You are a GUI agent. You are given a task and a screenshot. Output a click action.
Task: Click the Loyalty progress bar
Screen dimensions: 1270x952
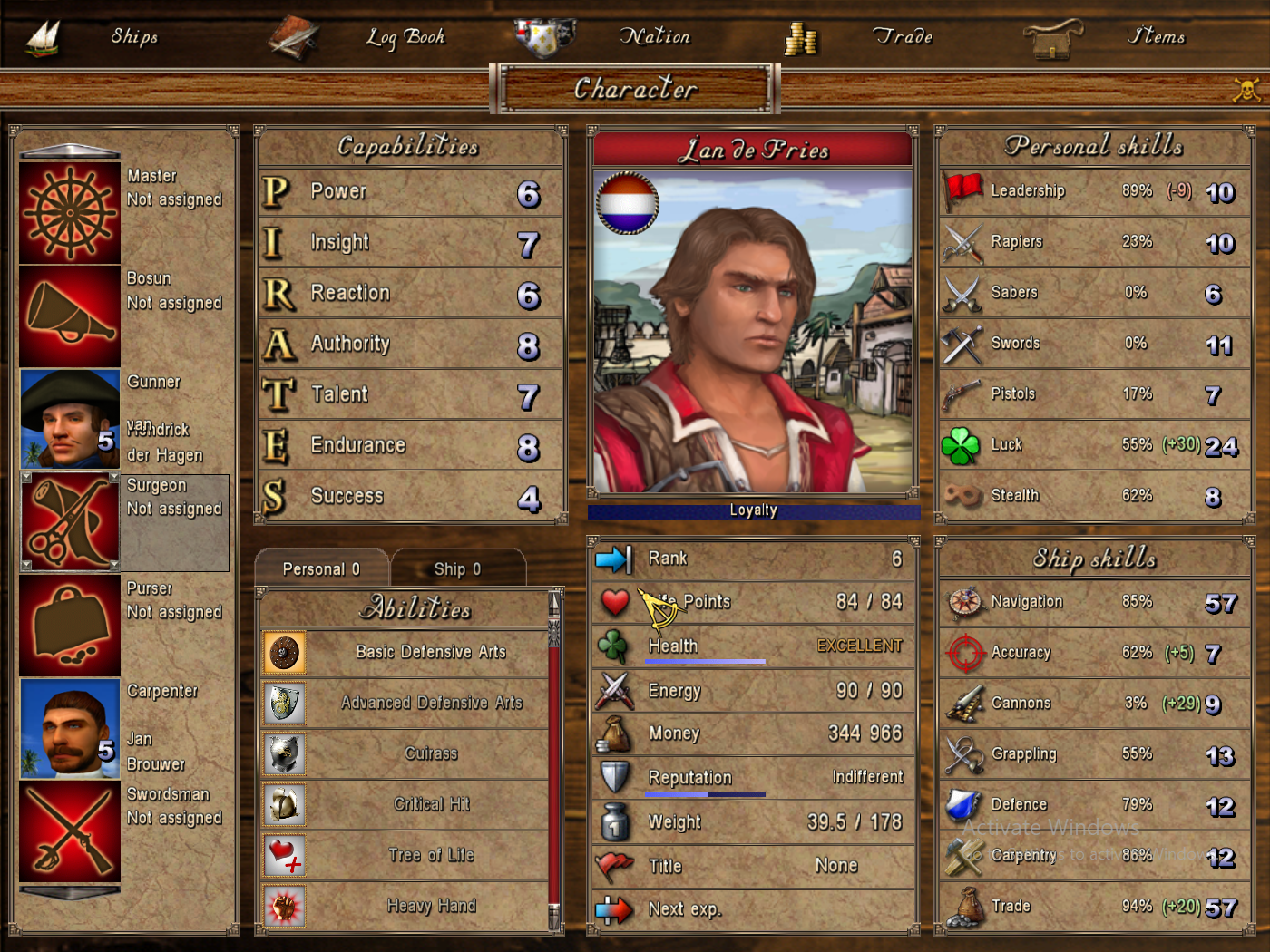(x=754, y=511)
